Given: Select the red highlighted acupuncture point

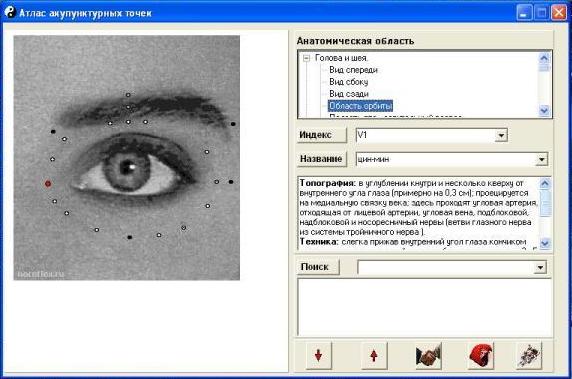Looking at the screenshot, I should 48,183.
